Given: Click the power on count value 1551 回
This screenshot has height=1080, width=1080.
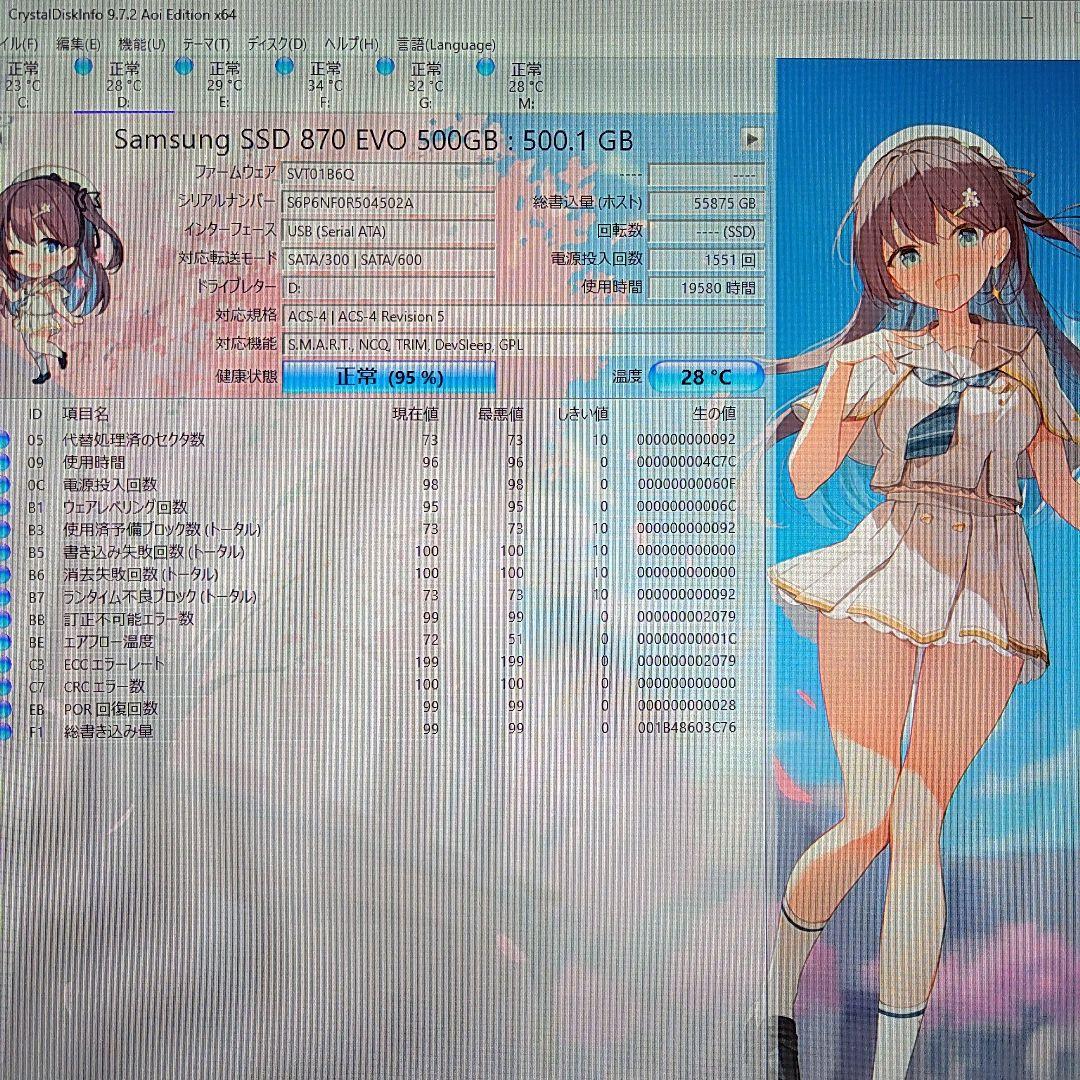Looking at the screenshot, I should (x=707, y=260).
